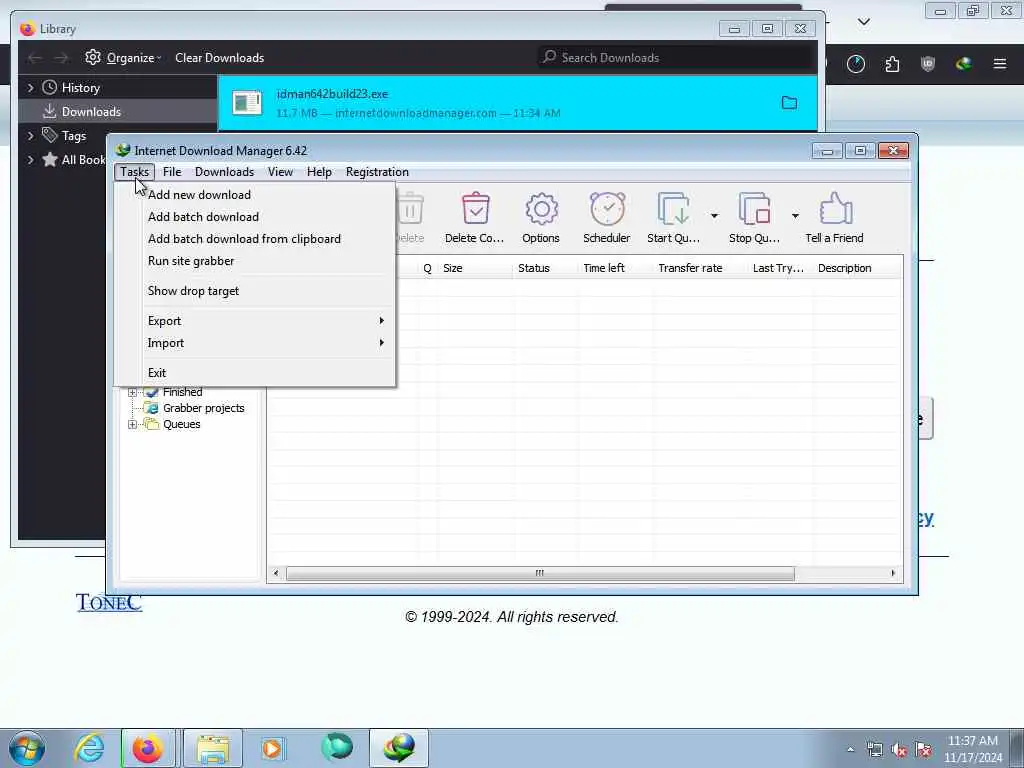Screen dimensions: 1024x768
Task: Choose Add new download
Action: pyautogui.click(x=267, y=195)
